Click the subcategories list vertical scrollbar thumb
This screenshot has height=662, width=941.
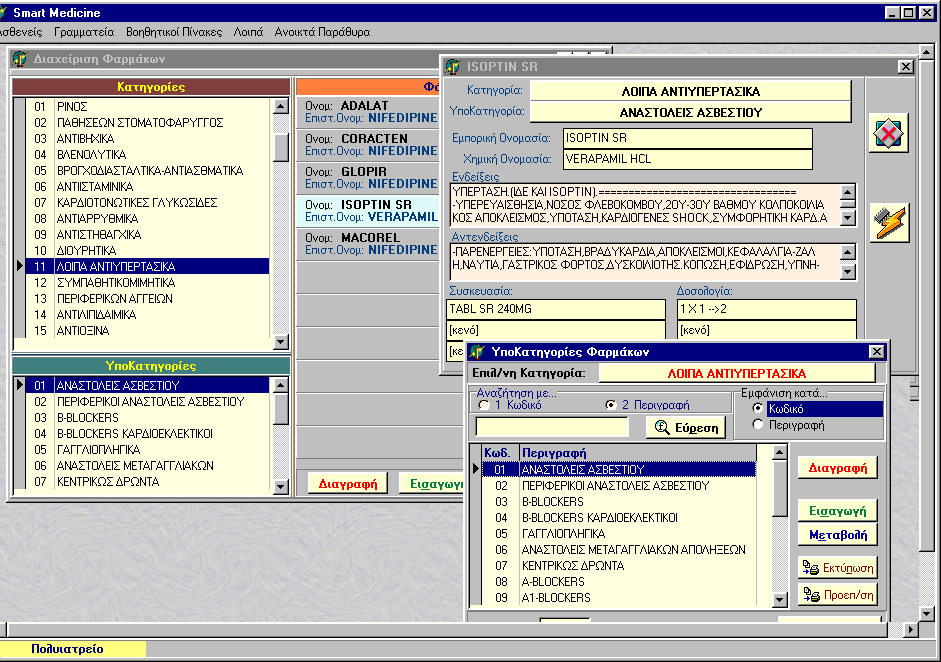[281, 408]
